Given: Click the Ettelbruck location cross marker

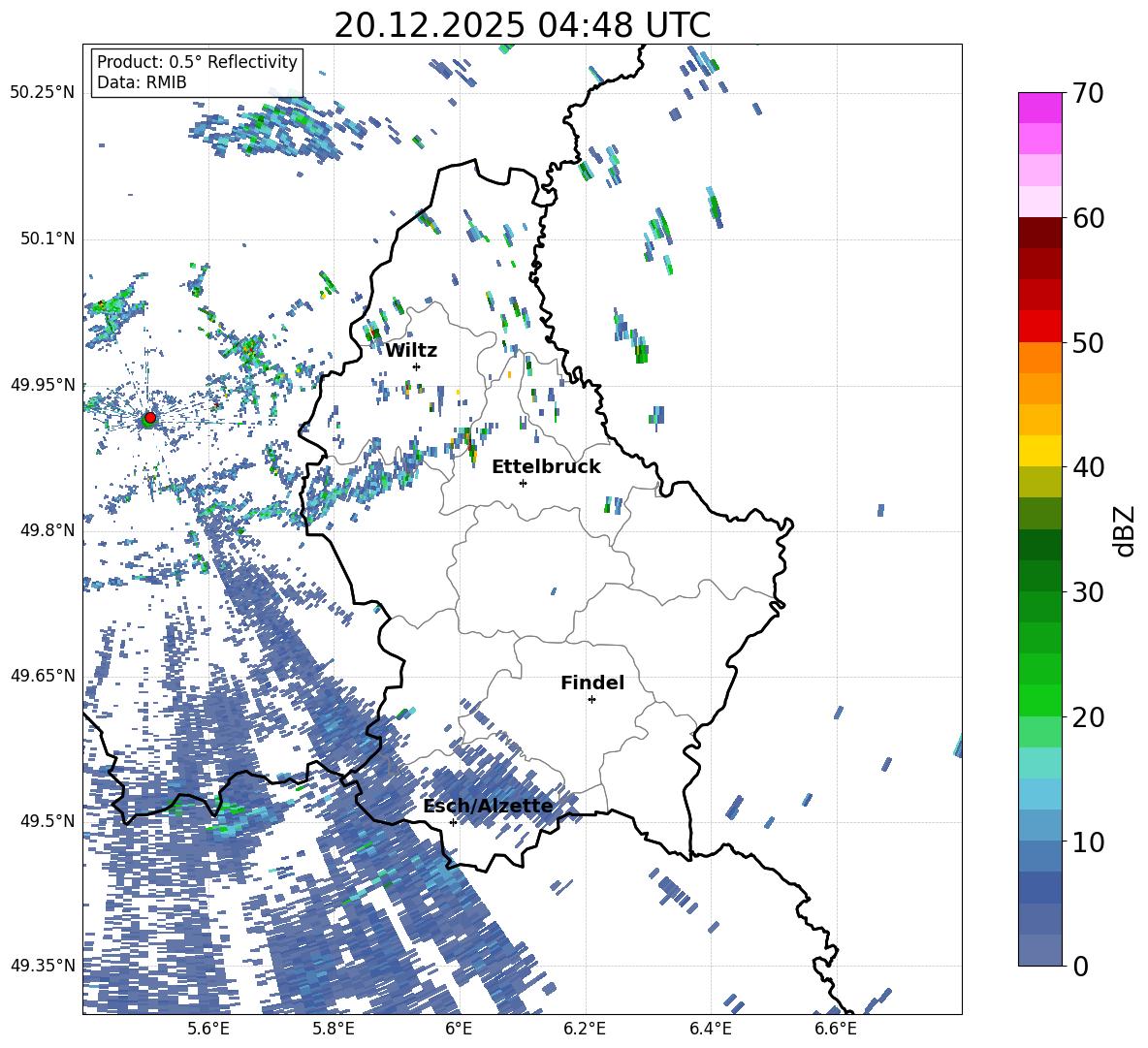Looking at the screenshot, I should (x=523, y=483).
